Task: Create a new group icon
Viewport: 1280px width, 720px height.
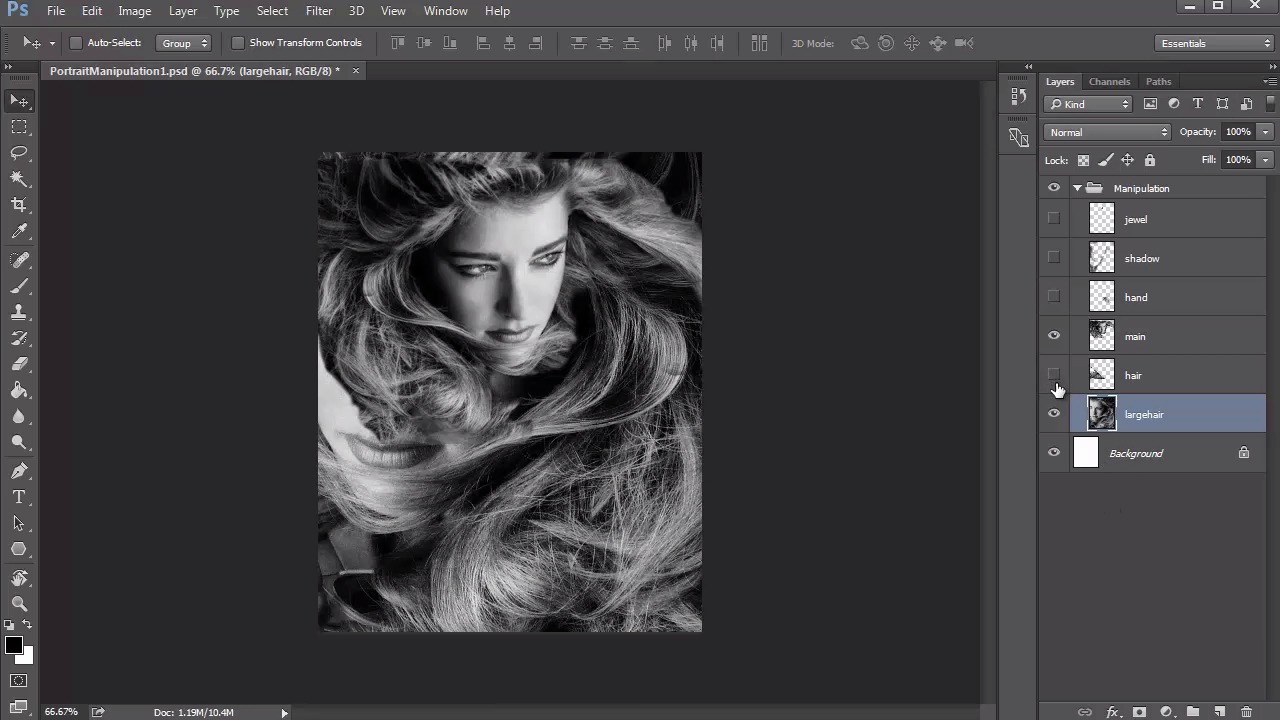Action: coord(1193,712)
